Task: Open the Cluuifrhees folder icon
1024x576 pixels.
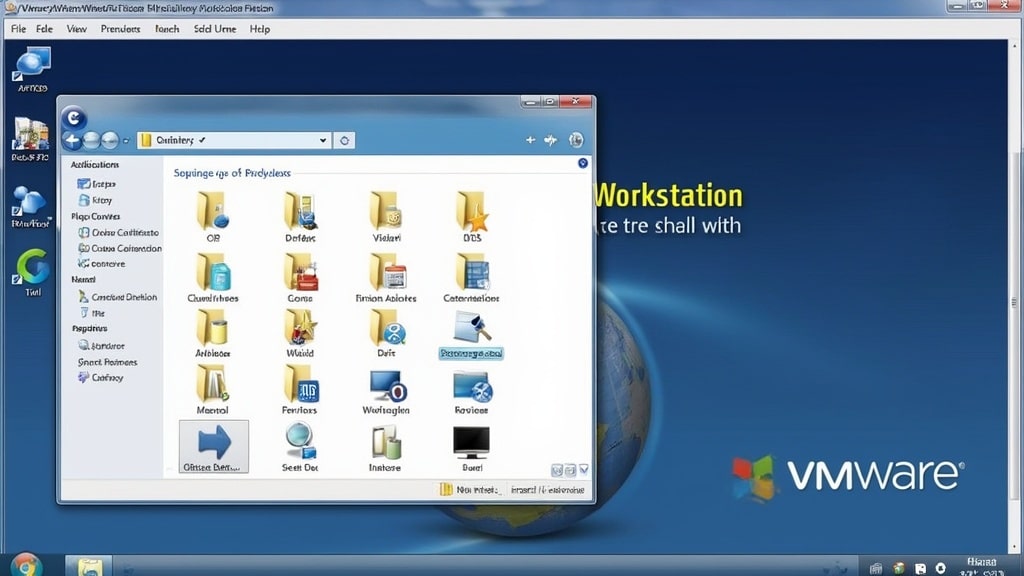Action: [213, 272]
